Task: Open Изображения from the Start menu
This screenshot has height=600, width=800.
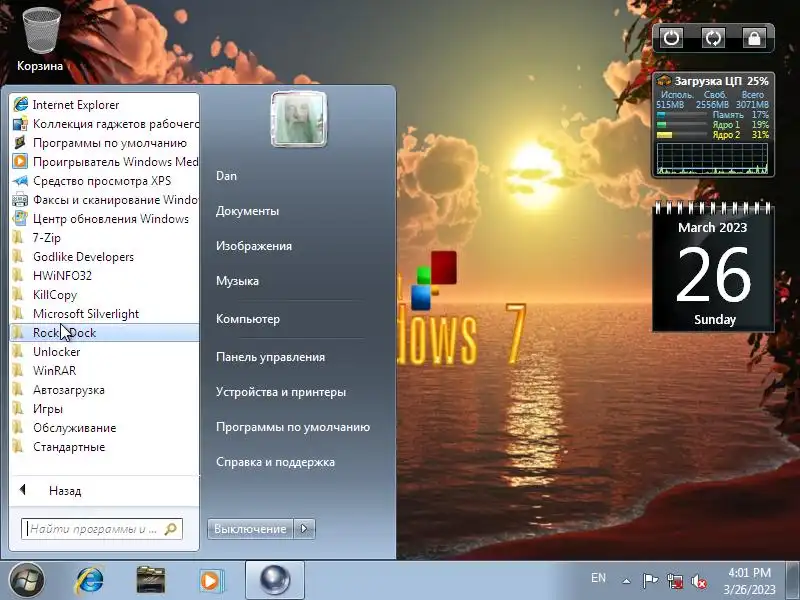Action: click(254, 246)
